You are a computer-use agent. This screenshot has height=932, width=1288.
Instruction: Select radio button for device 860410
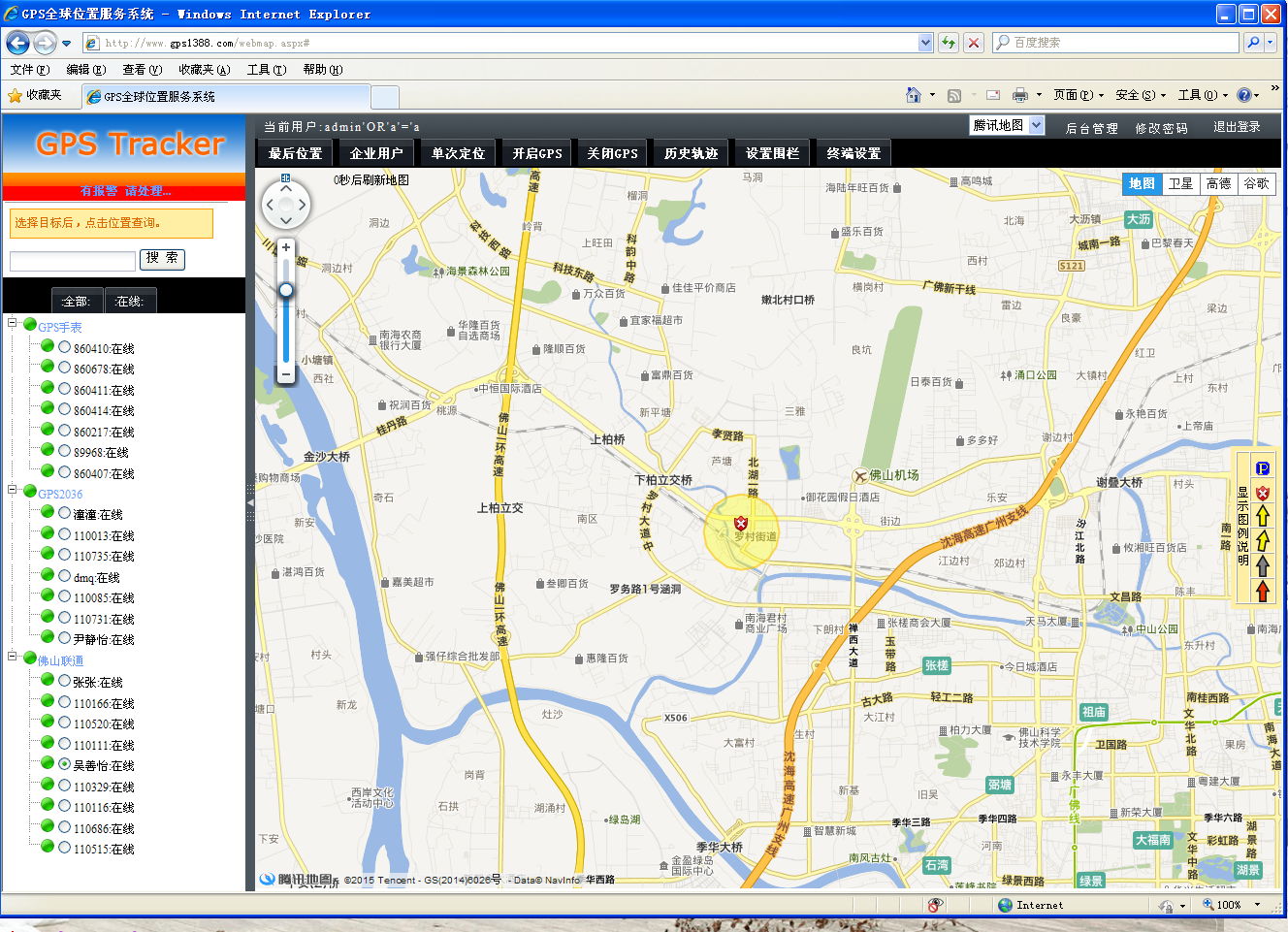click(x=65, y=347)
